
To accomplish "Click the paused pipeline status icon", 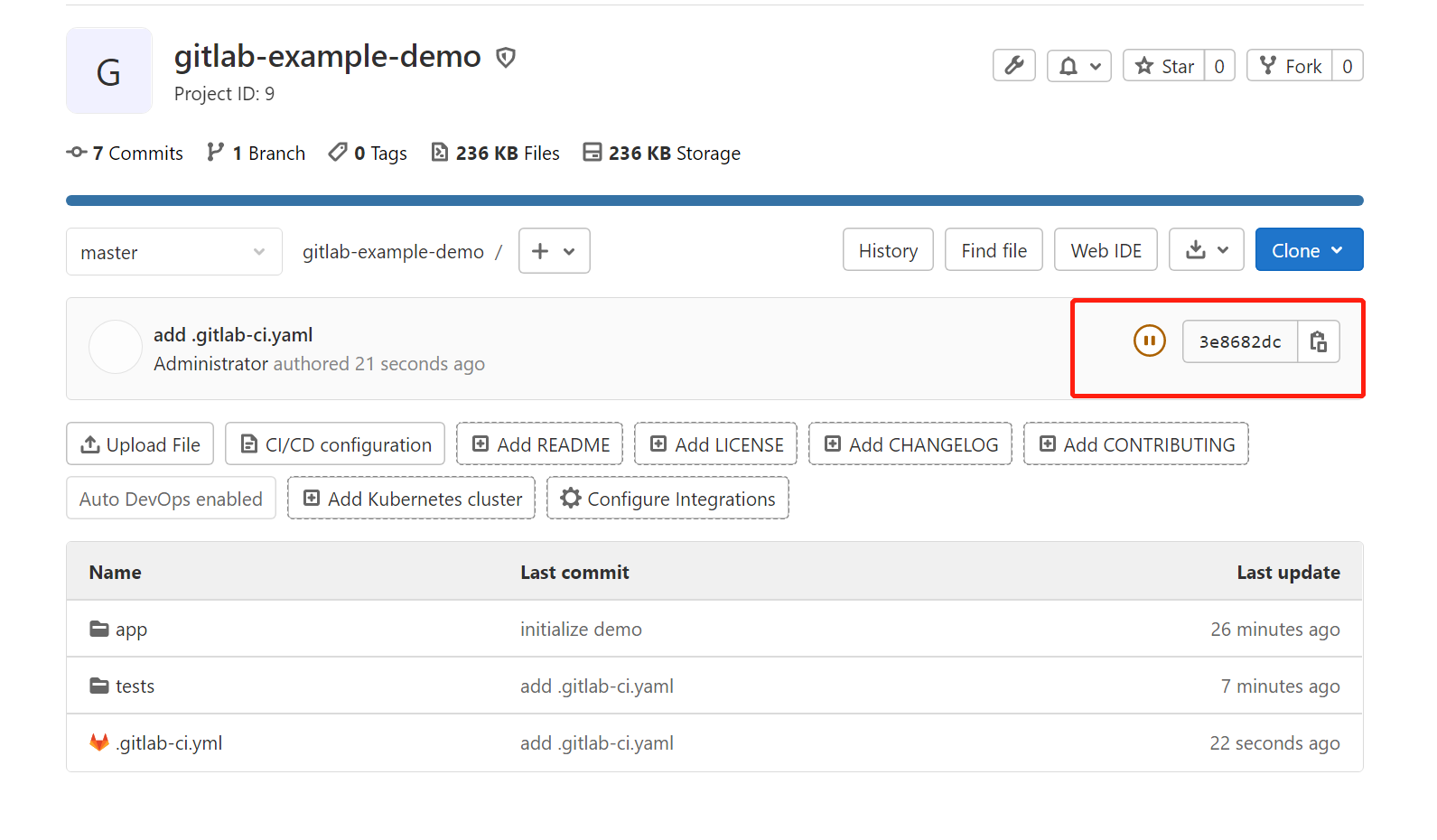I will [1150, 341].
